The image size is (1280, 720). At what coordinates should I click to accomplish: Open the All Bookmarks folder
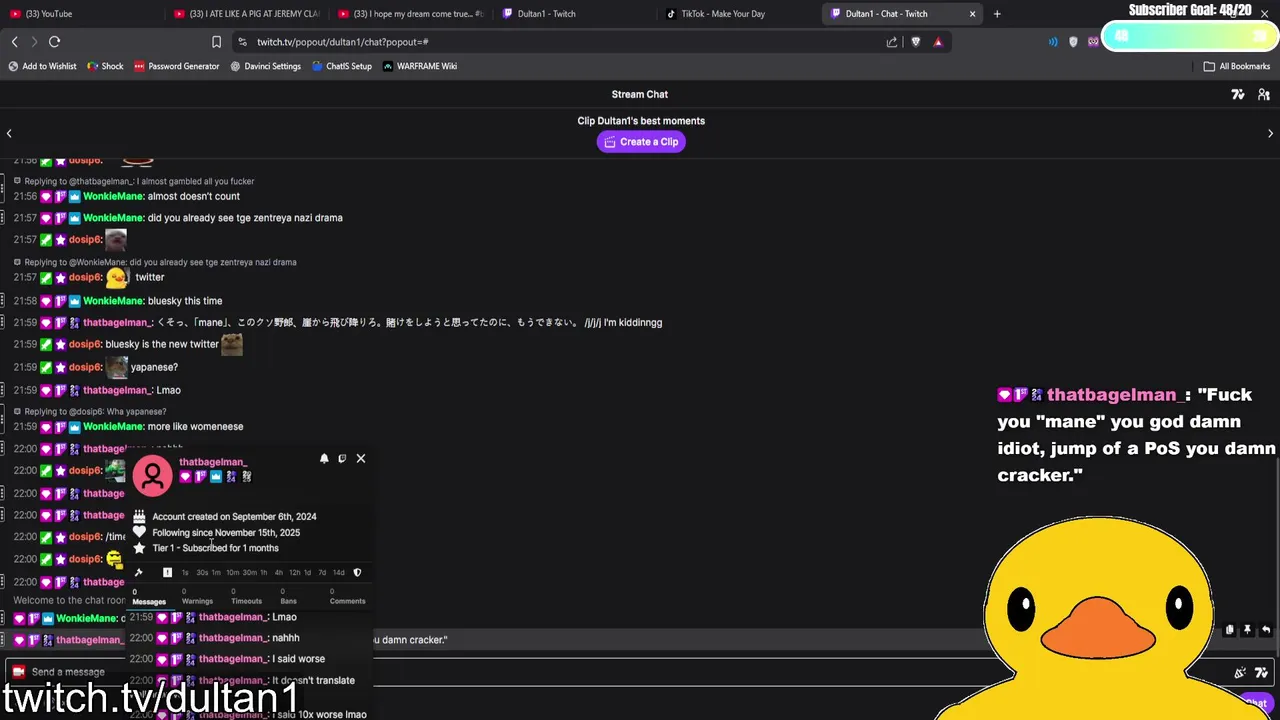pos(1236,66)
